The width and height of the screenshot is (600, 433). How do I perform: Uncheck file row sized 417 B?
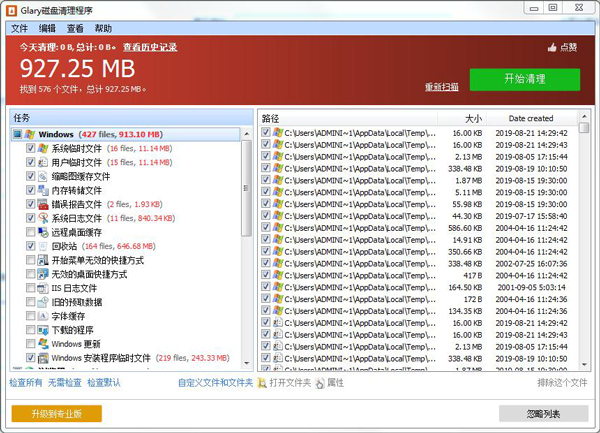point(266,275)
